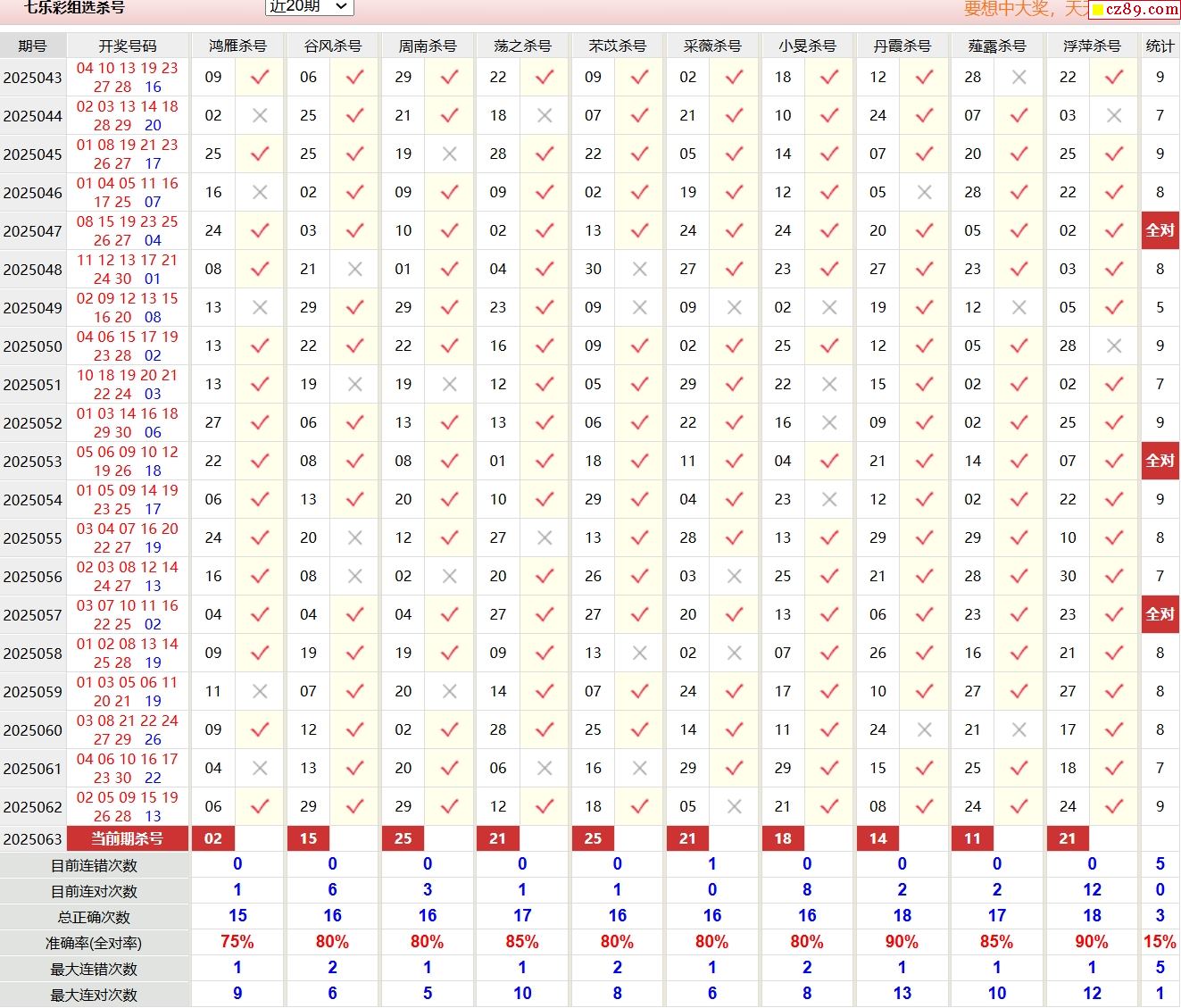Viewport: 1181px width, 1008px height.
Task: Click the X mark for 芣苡杀号 in row 2025048
Action: (x=640, y=270)
